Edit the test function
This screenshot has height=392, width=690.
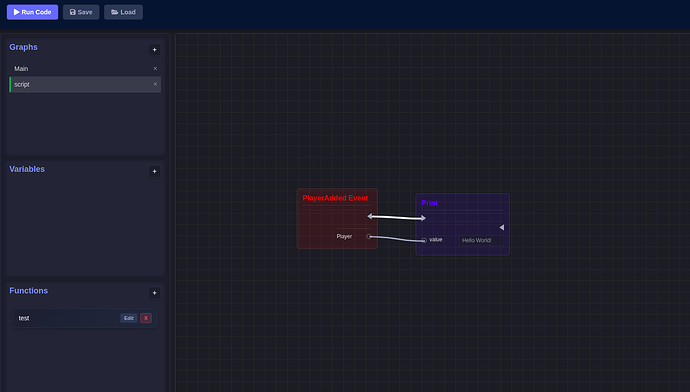tap(128, 318)
